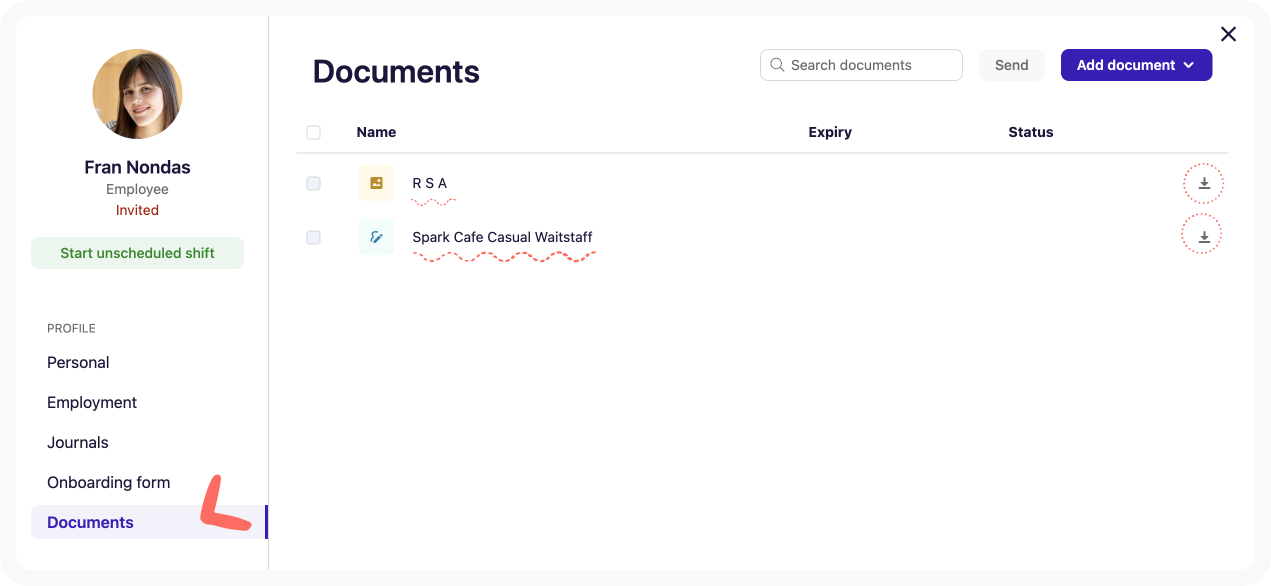Click Fran Nondas's profile photo
1271x586 pixels.
pos(137,94)
